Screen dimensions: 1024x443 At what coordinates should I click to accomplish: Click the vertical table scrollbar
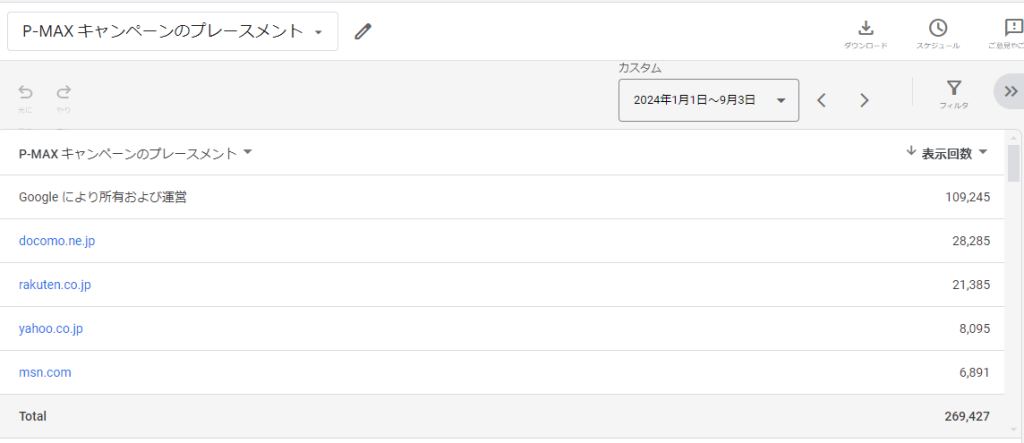[1013, 162]
